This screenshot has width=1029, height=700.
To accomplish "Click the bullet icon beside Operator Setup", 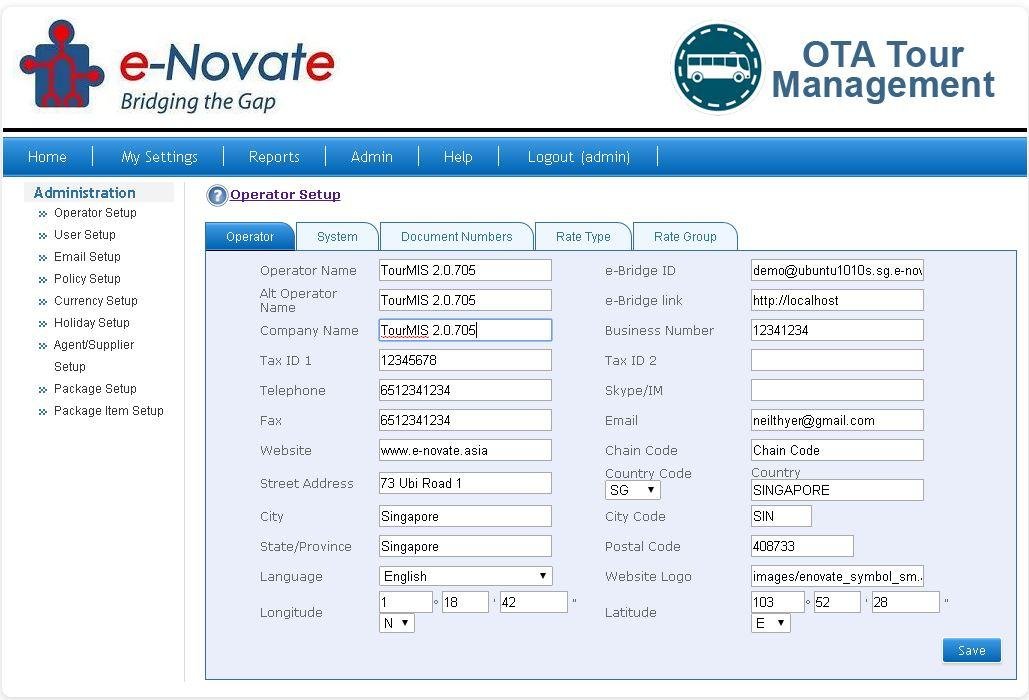I will pos(43,214).
